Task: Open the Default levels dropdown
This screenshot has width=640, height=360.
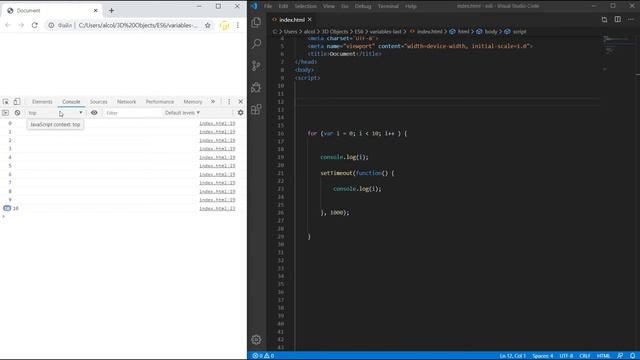Action: point(182,113)
